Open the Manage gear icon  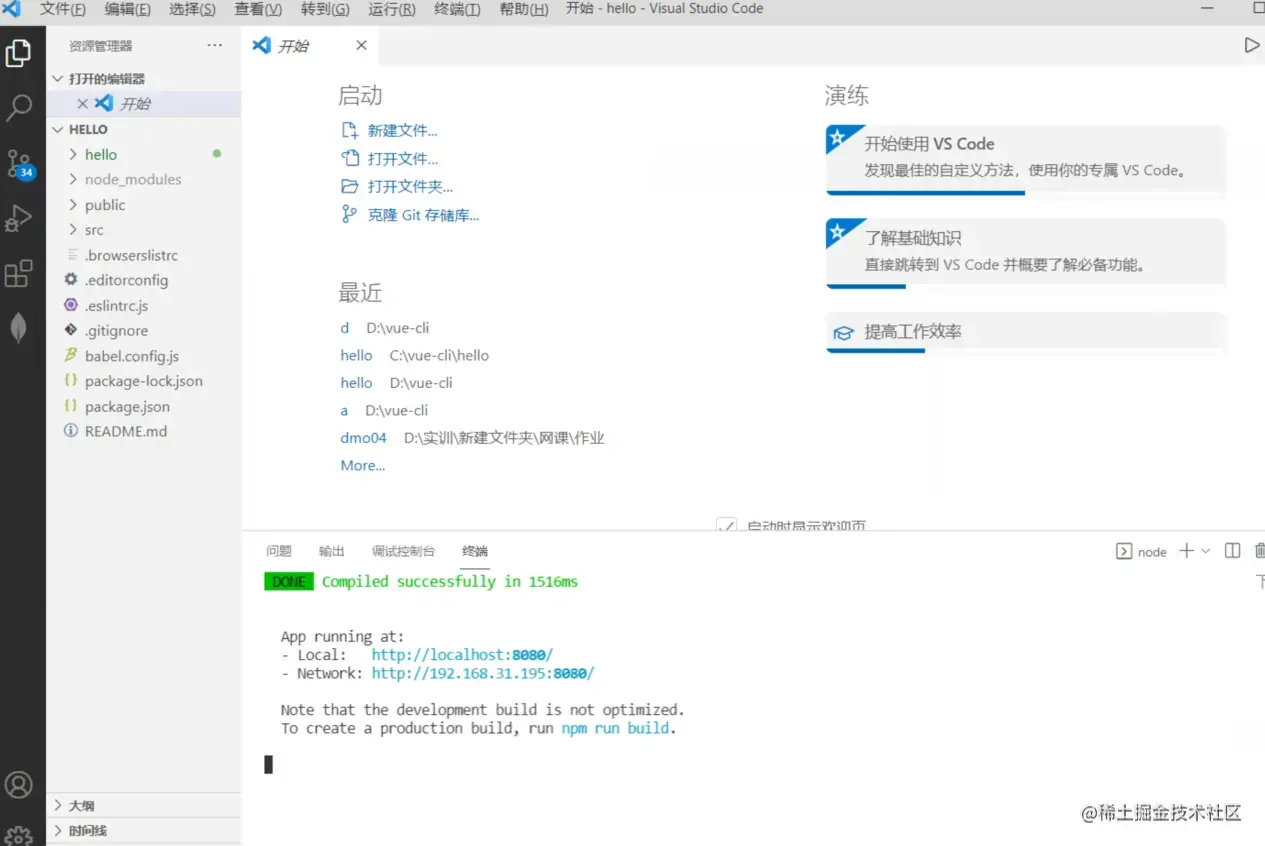pyautogui.click(x=18, y=835)
